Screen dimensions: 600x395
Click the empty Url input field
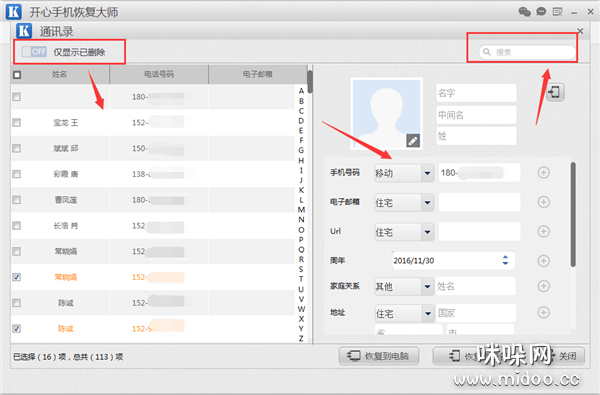click(x=479, y=232)
